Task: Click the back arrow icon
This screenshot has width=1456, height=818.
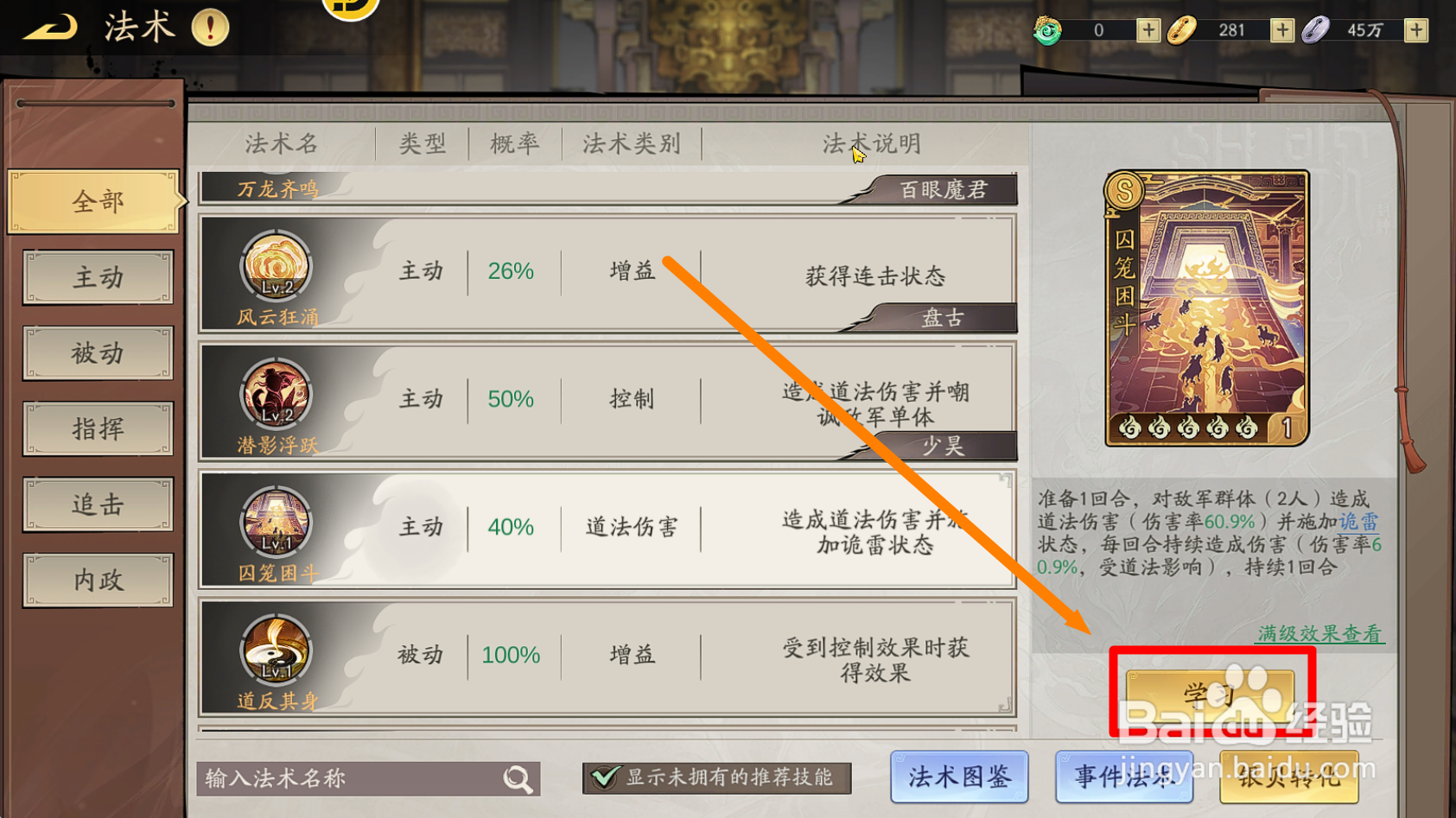Action: pos(49,28)
